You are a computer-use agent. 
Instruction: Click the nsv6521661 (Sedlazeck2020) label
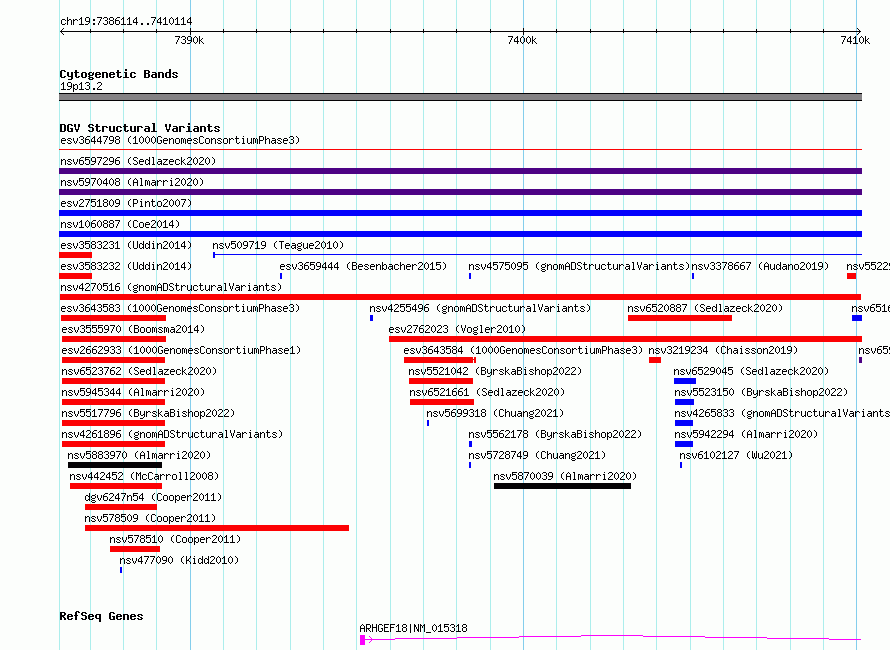pos(488,392)
